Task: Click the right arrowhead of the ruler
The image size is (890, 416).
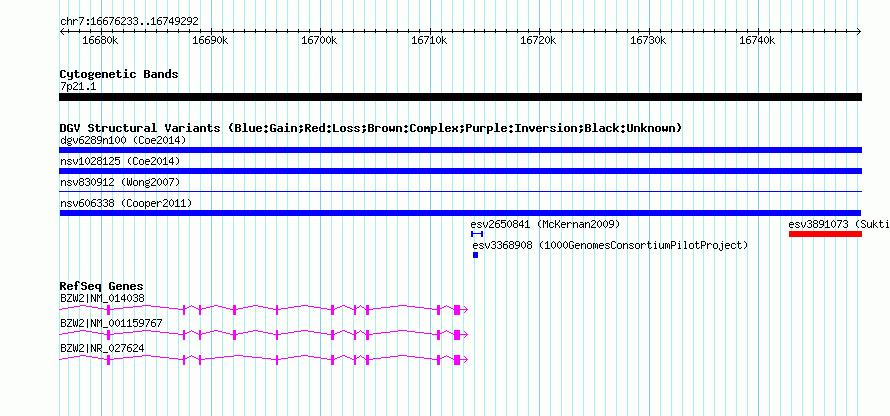Action: [859, 31]
